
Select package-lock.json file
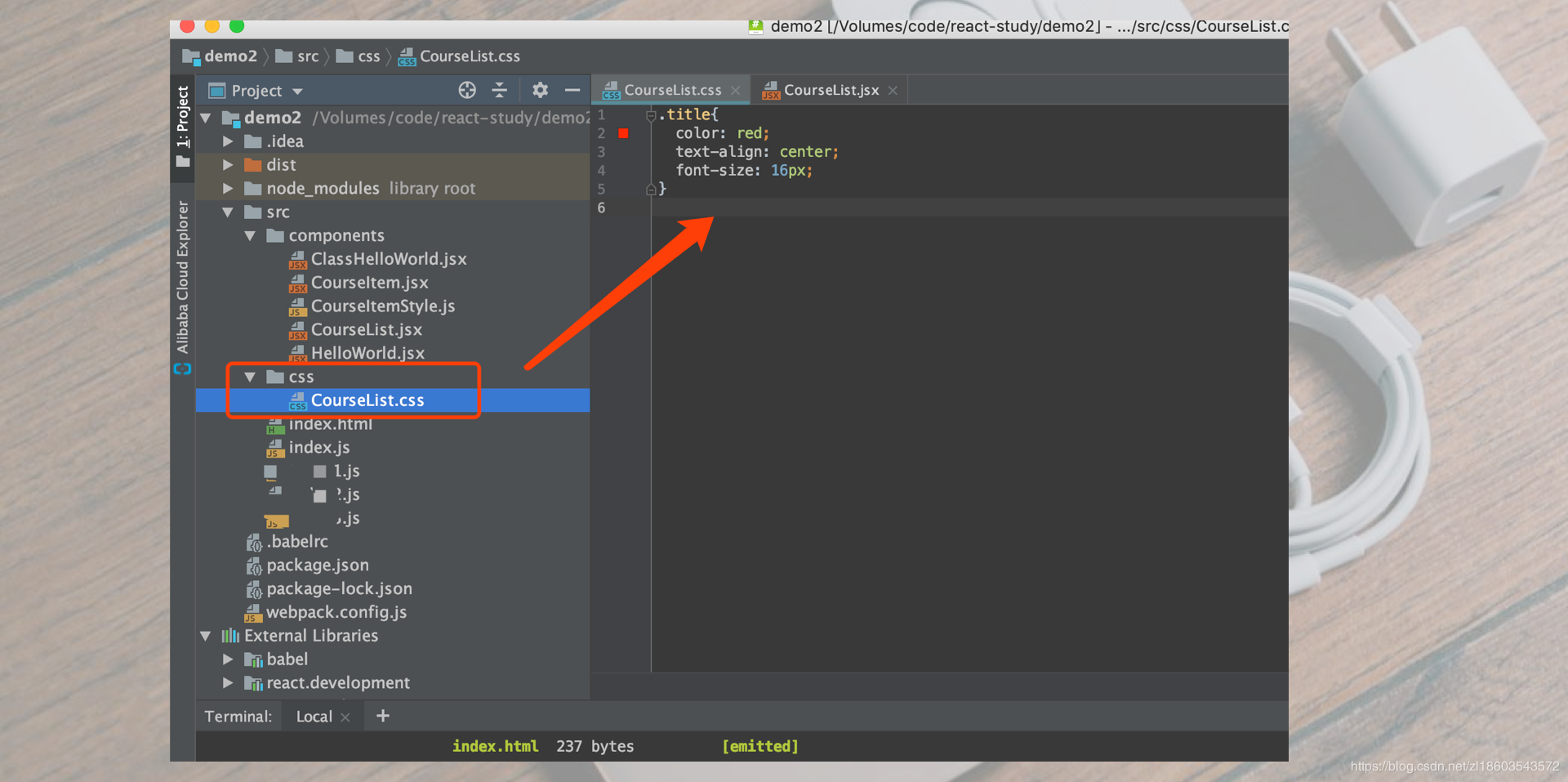click(x=339, y=589)
